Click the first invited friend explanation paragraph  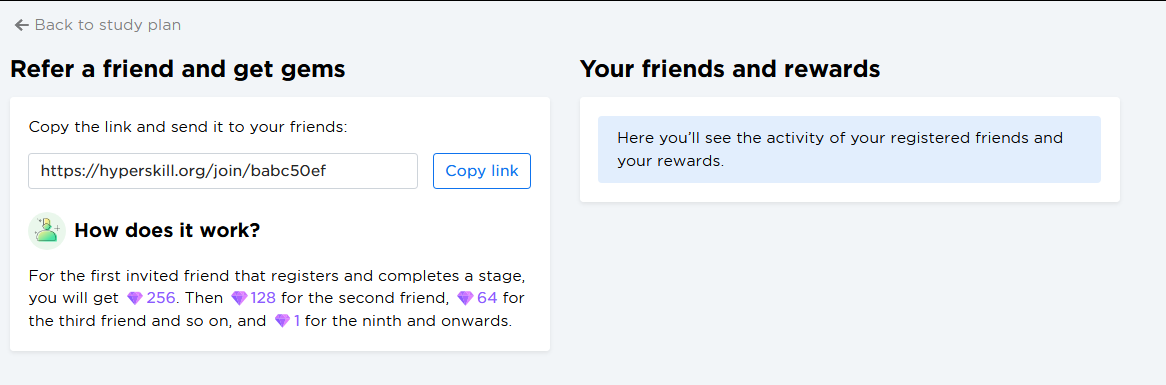pyautogui.click(x=278, y=299)
